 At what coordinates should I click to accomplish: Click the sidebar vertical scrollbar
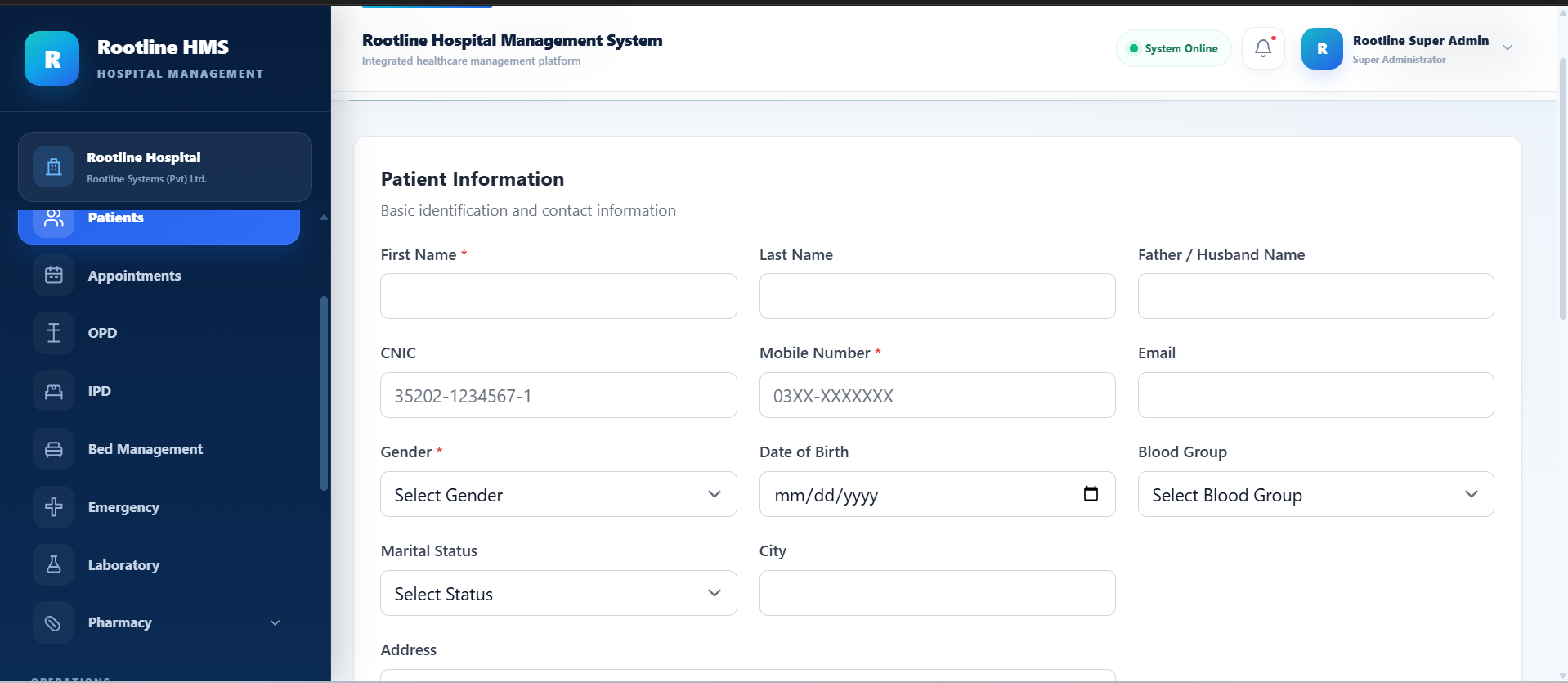click(324, 393)
